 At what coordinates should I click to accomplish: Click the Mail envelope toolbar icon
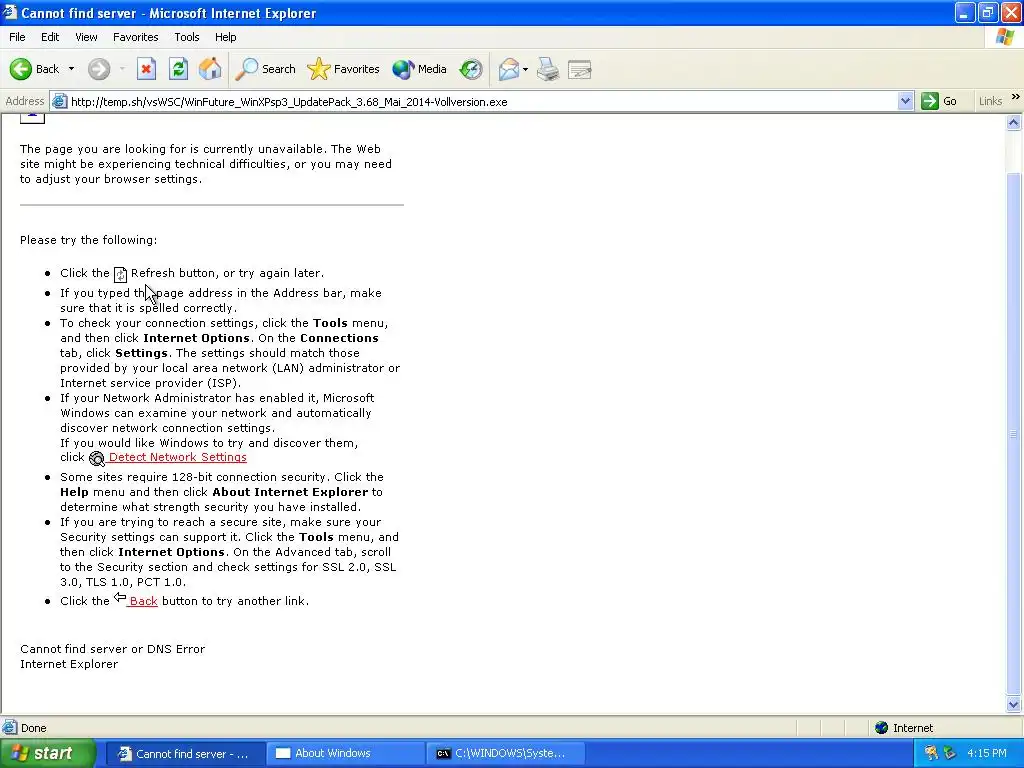point(508,69)
